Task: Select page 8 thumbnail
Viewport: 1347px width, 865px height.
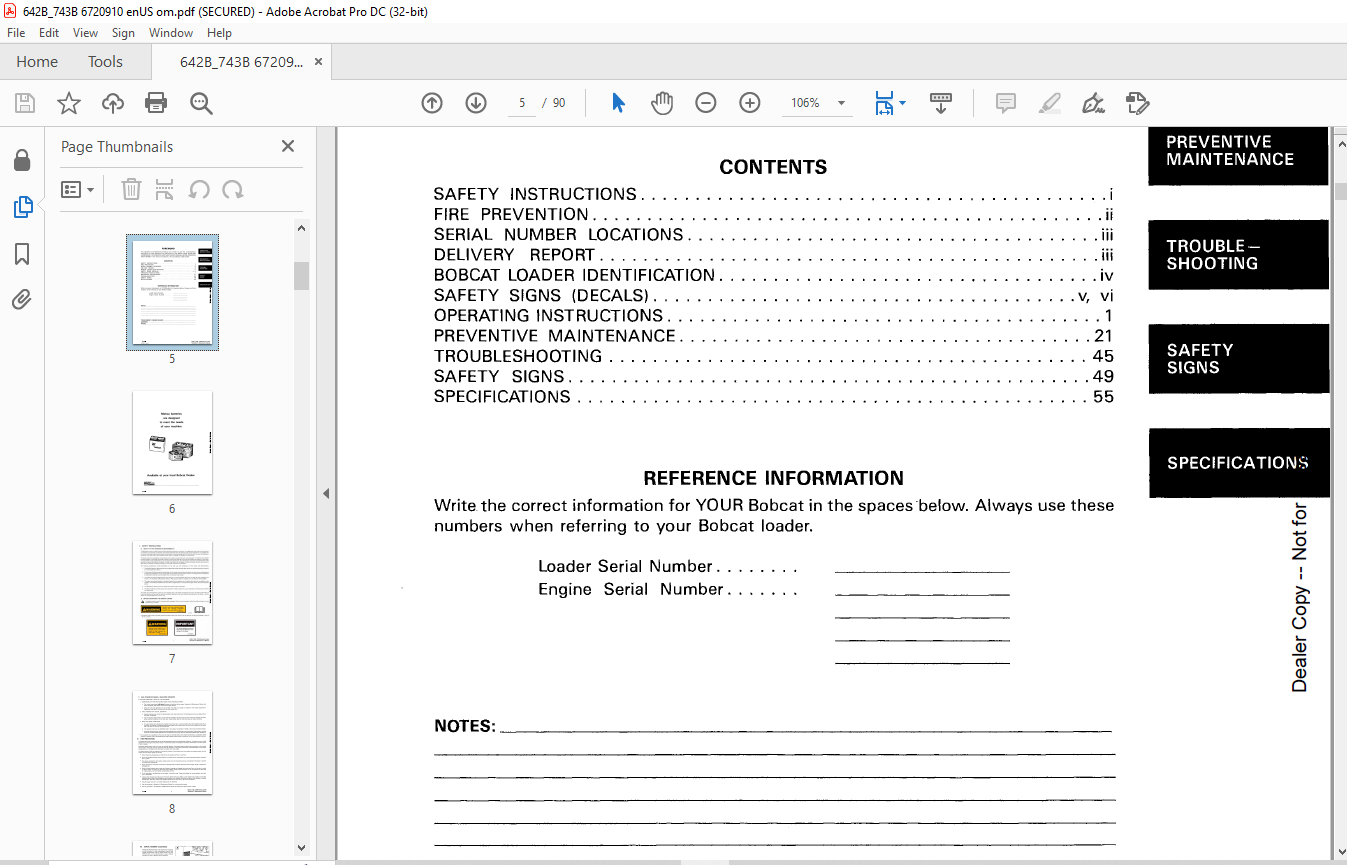Action: point(172,742)
